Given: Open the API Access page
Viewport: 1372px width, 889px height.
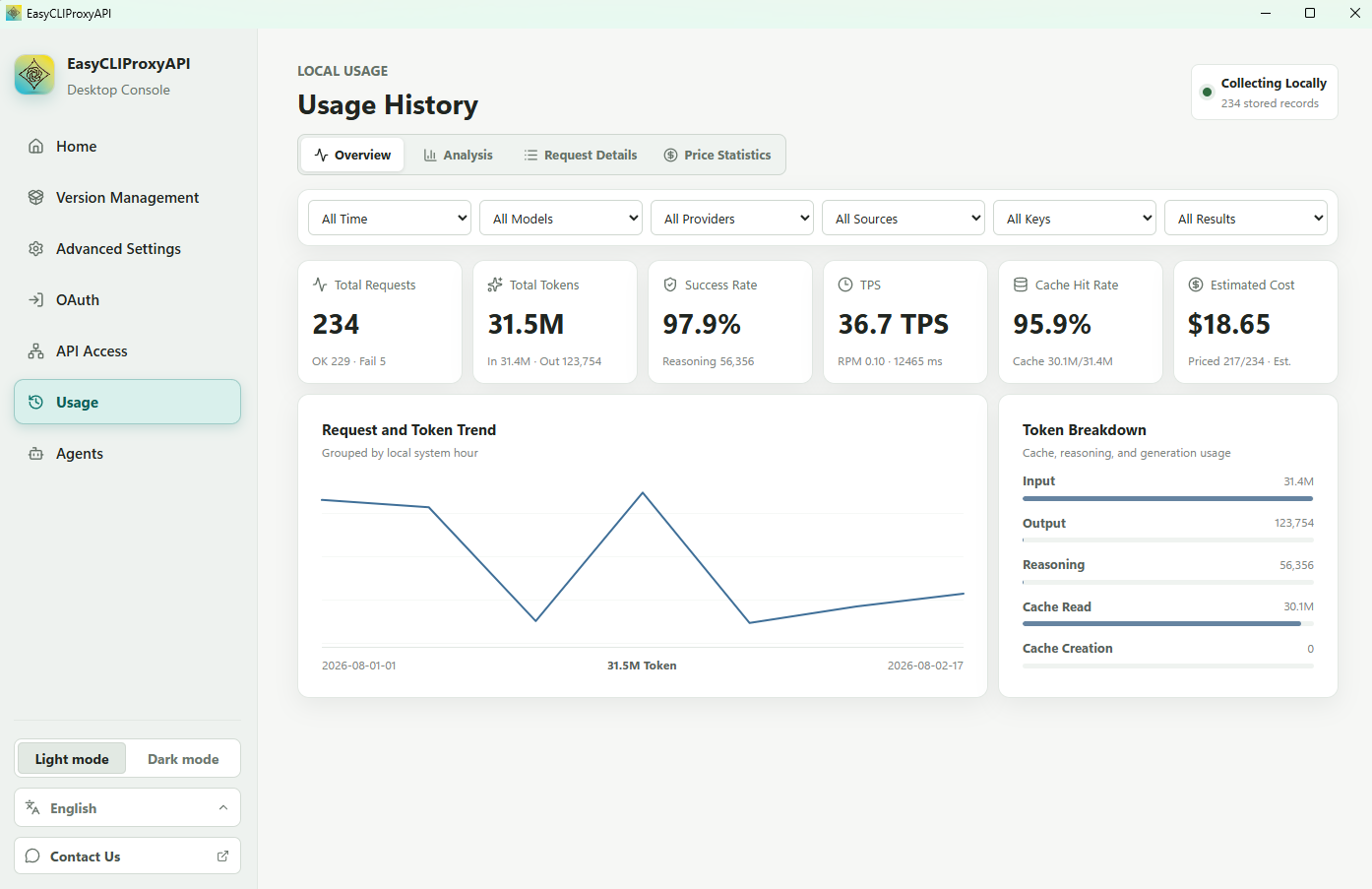Looking at the screenshot, I should click(x=127, y=350).
